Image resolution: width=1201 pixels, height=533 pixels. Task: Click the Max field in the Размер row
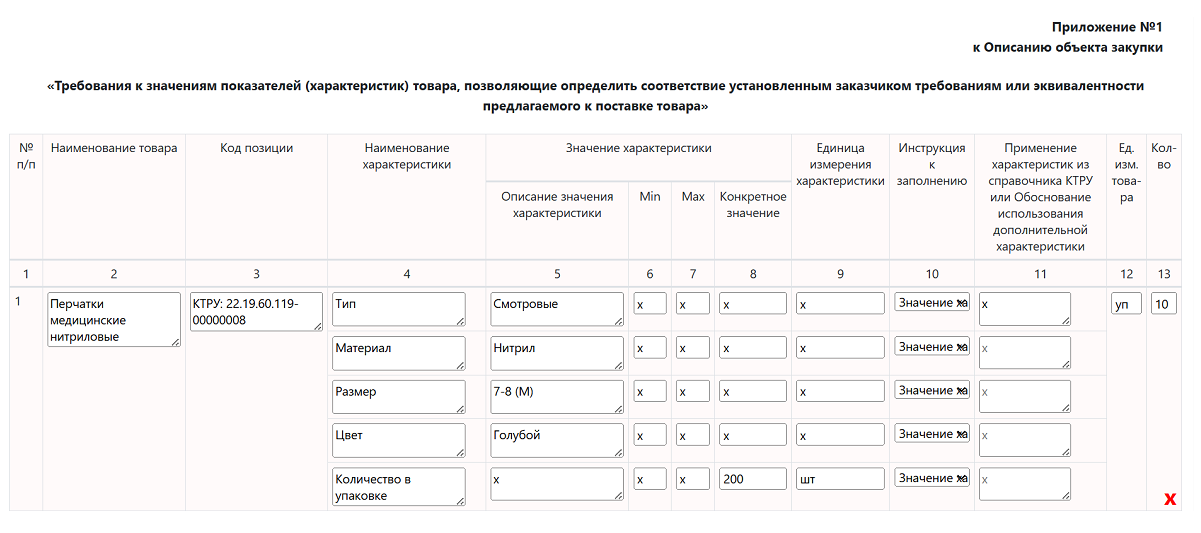pos(692,391)
